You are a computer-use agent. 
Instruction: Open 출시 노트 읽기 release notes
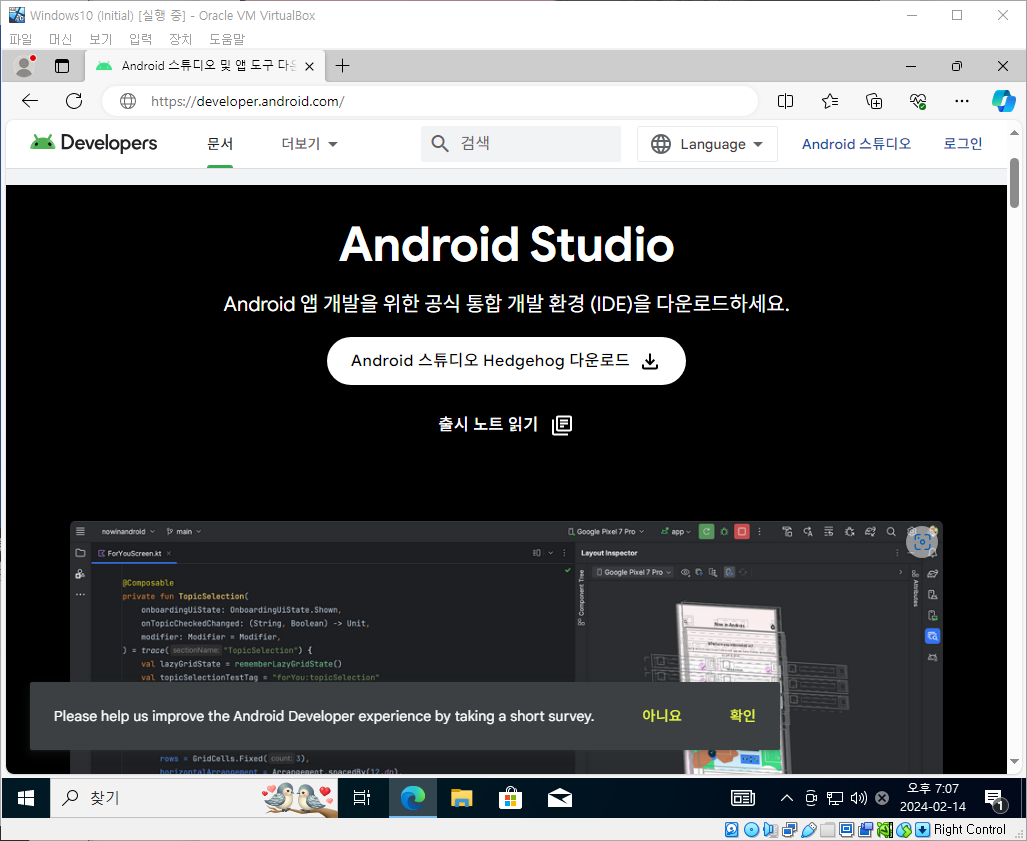click(x=505, y=424)
